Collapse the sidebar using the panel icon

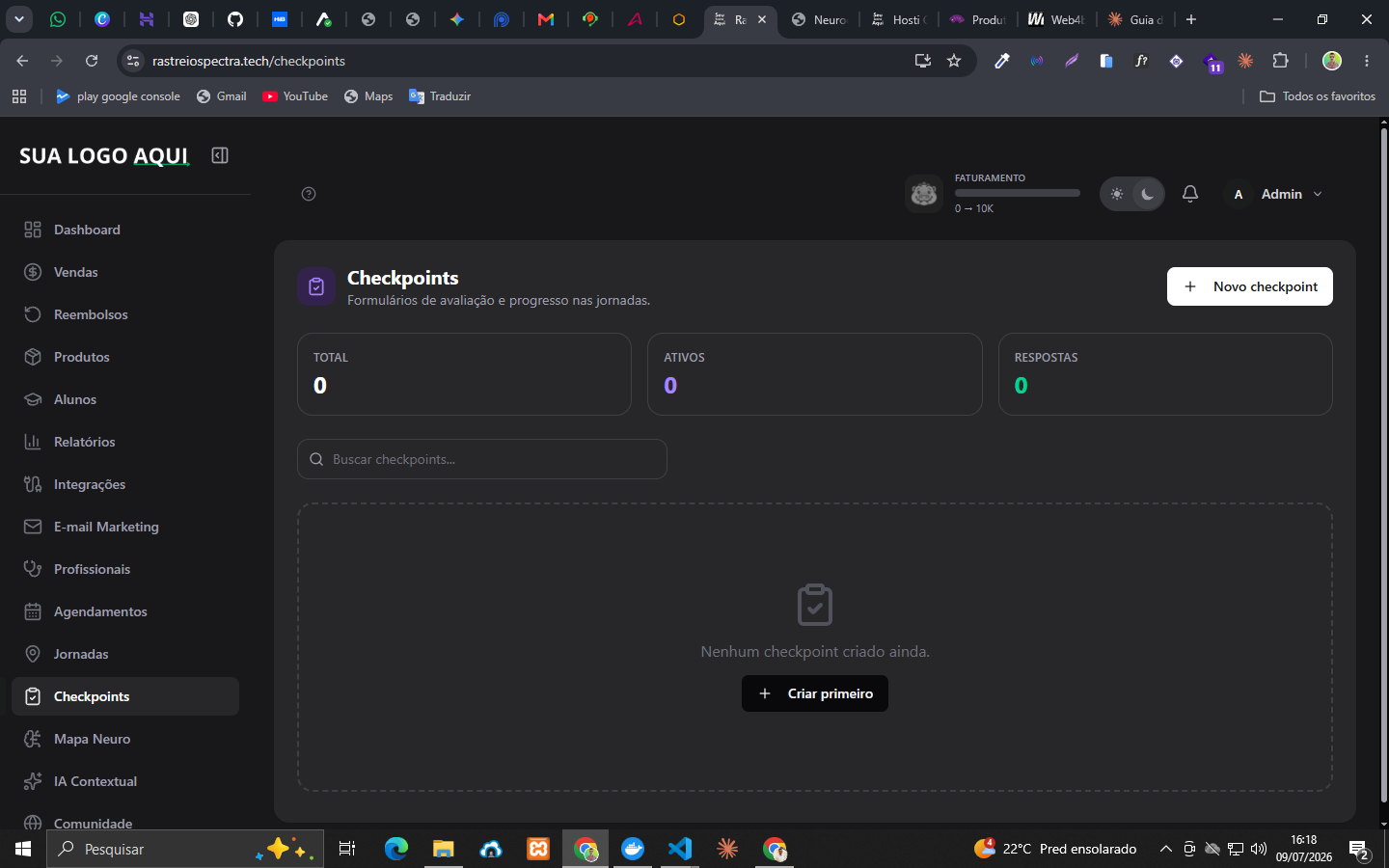pos(220,155)
